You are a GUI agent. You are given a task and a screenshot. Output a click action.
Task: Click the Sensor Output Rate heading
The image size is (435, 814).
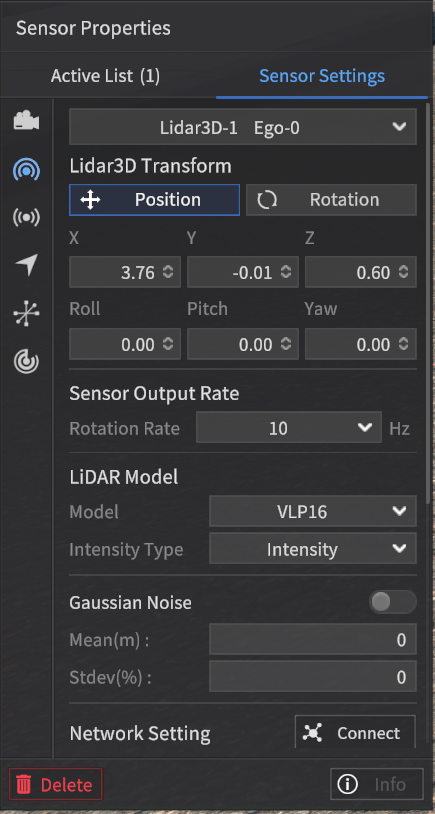(154, 394)
